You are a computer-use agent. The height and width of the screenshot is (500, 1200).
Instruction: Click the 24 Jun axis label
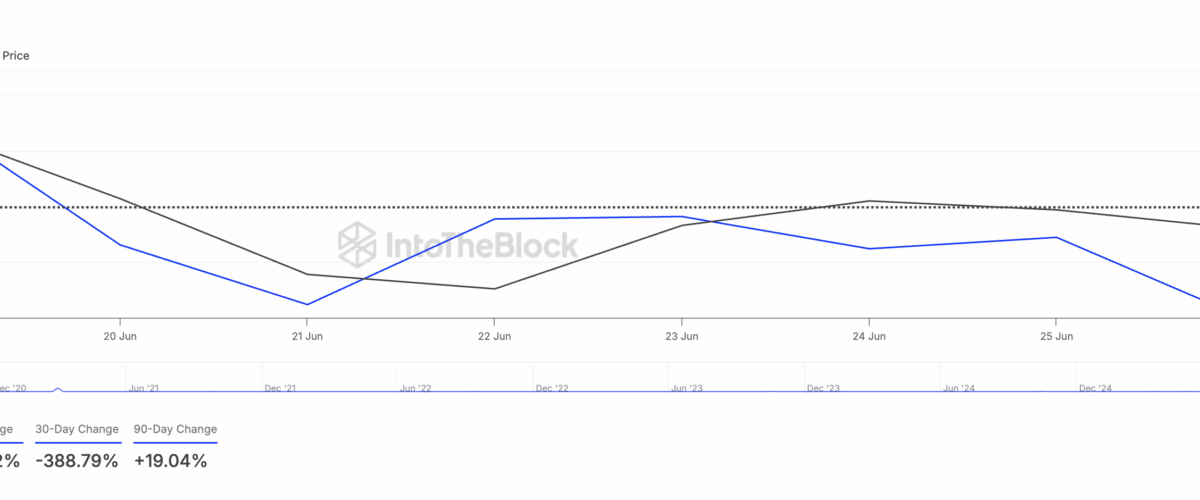(868, 337)
